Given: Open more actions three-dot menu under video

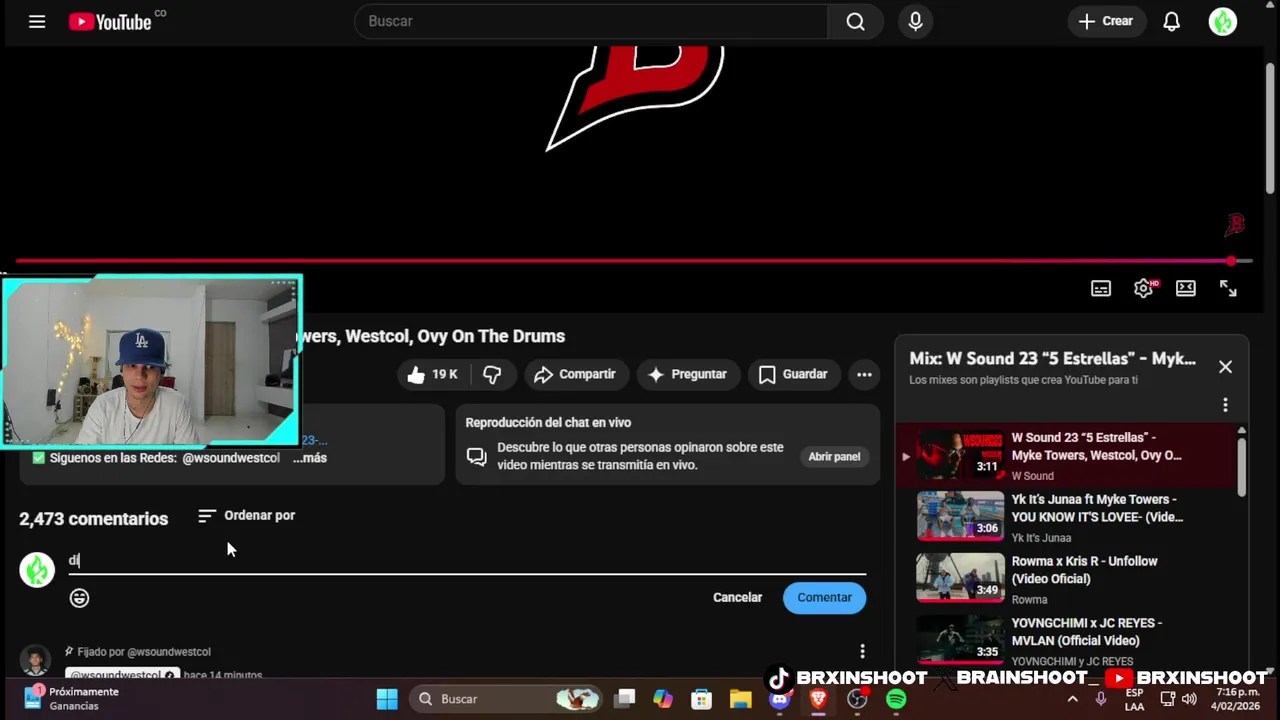Looking at the screenshot, I should pos(864,374).
